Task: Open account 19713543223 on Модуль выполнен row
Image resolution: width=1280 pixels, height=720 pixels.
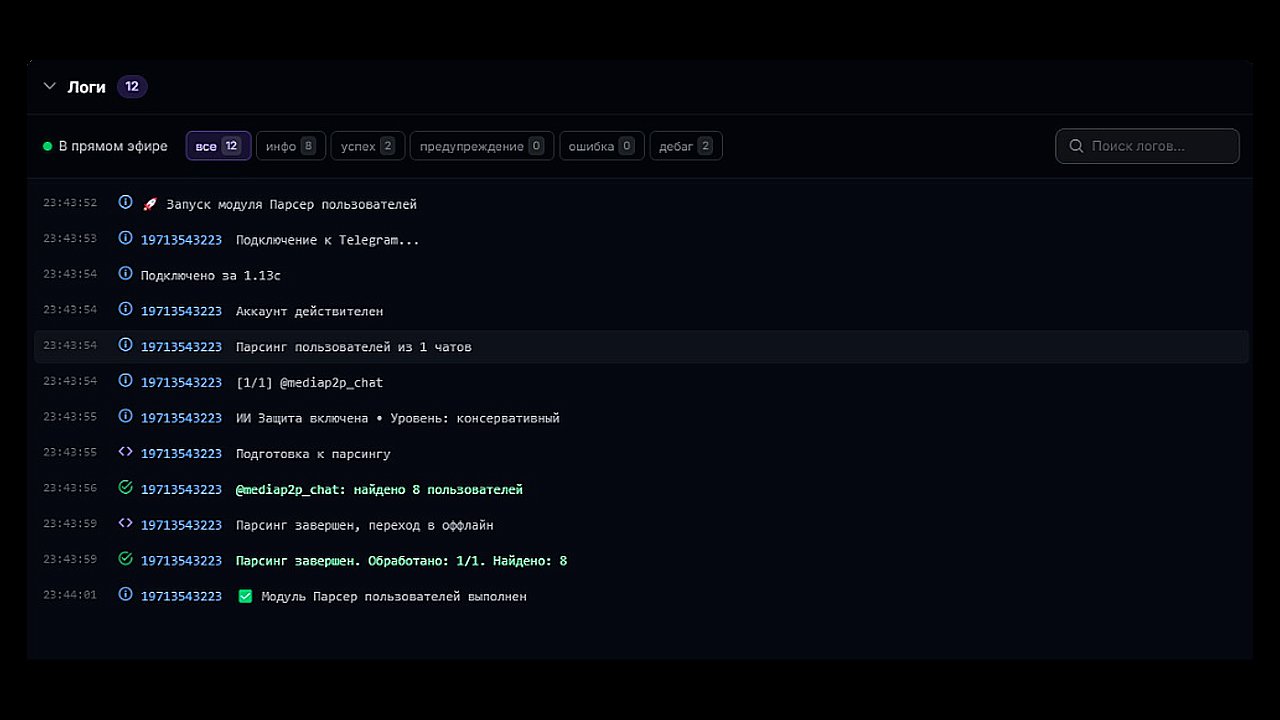Action: (181, 597)
